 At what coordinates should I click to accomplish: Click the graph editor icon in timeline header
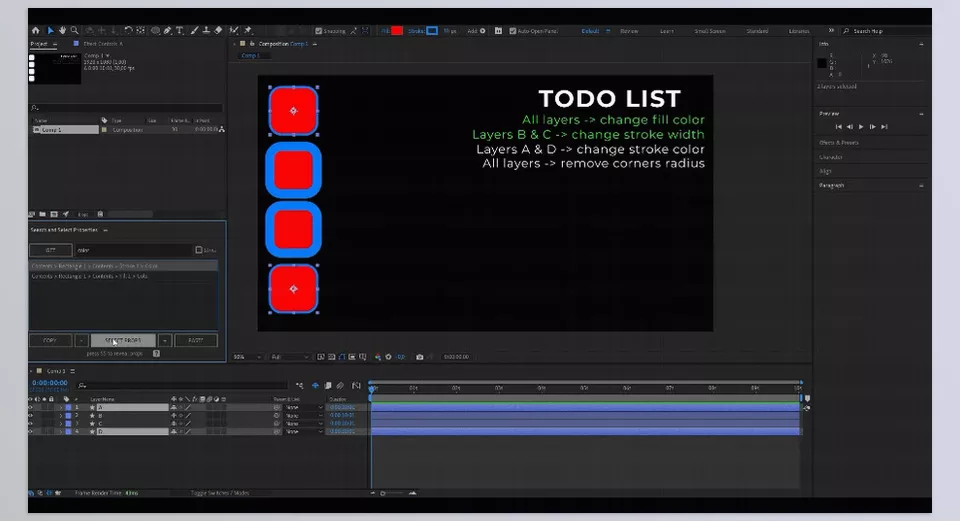point(356,386)
